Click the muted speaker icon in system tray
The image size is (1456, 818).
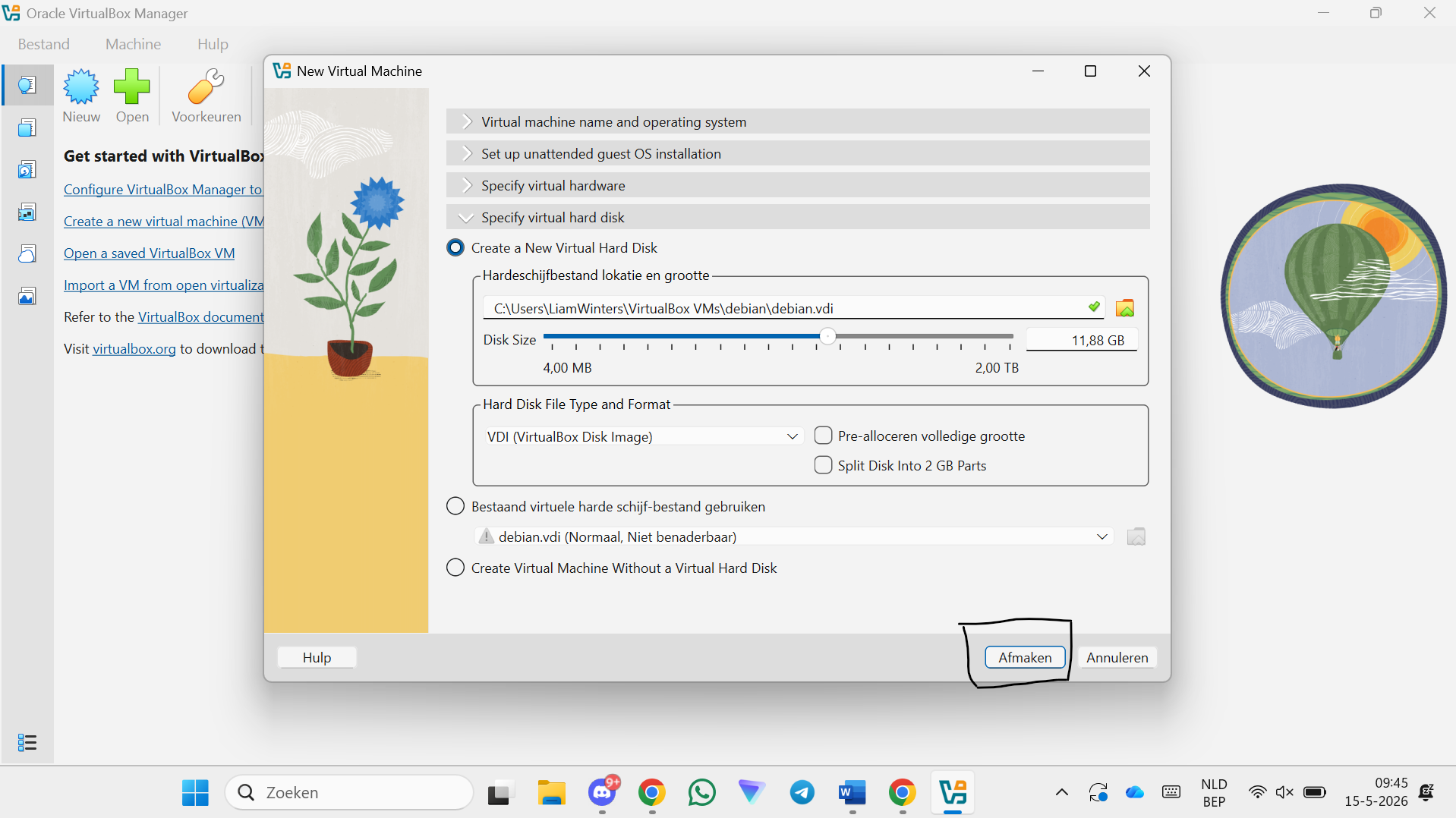coord(1284,792)
